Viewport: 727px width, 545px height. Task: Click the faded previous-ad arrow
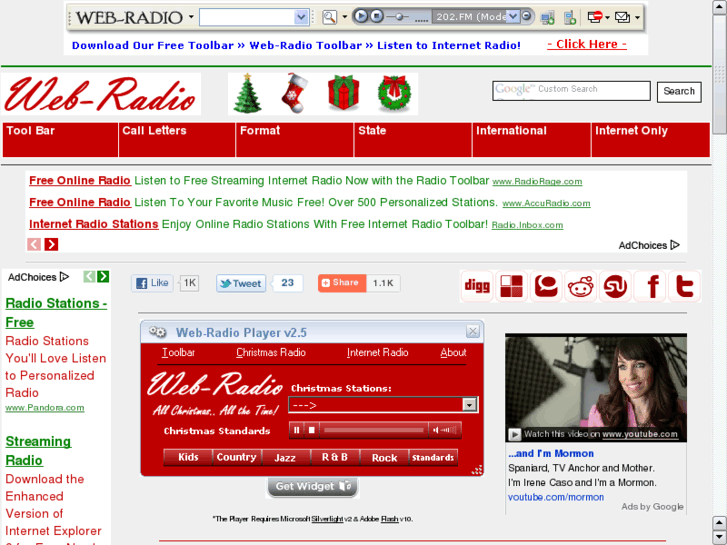point(34,244)
